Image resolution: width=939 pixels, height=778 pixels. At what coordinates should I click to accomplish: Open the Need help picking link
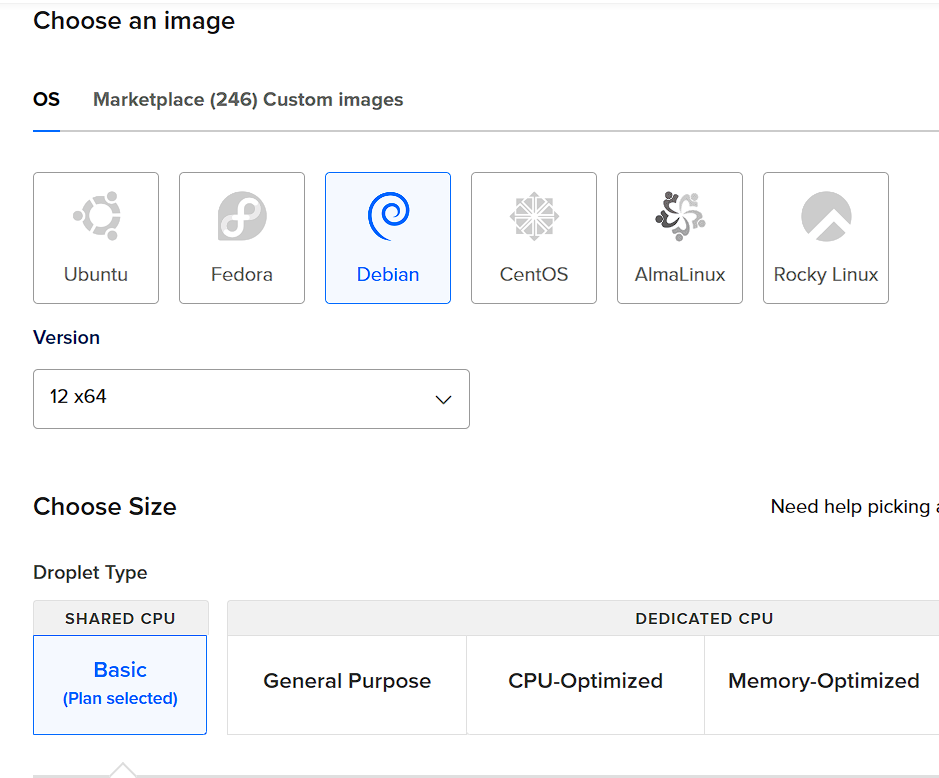click(853, 507)
